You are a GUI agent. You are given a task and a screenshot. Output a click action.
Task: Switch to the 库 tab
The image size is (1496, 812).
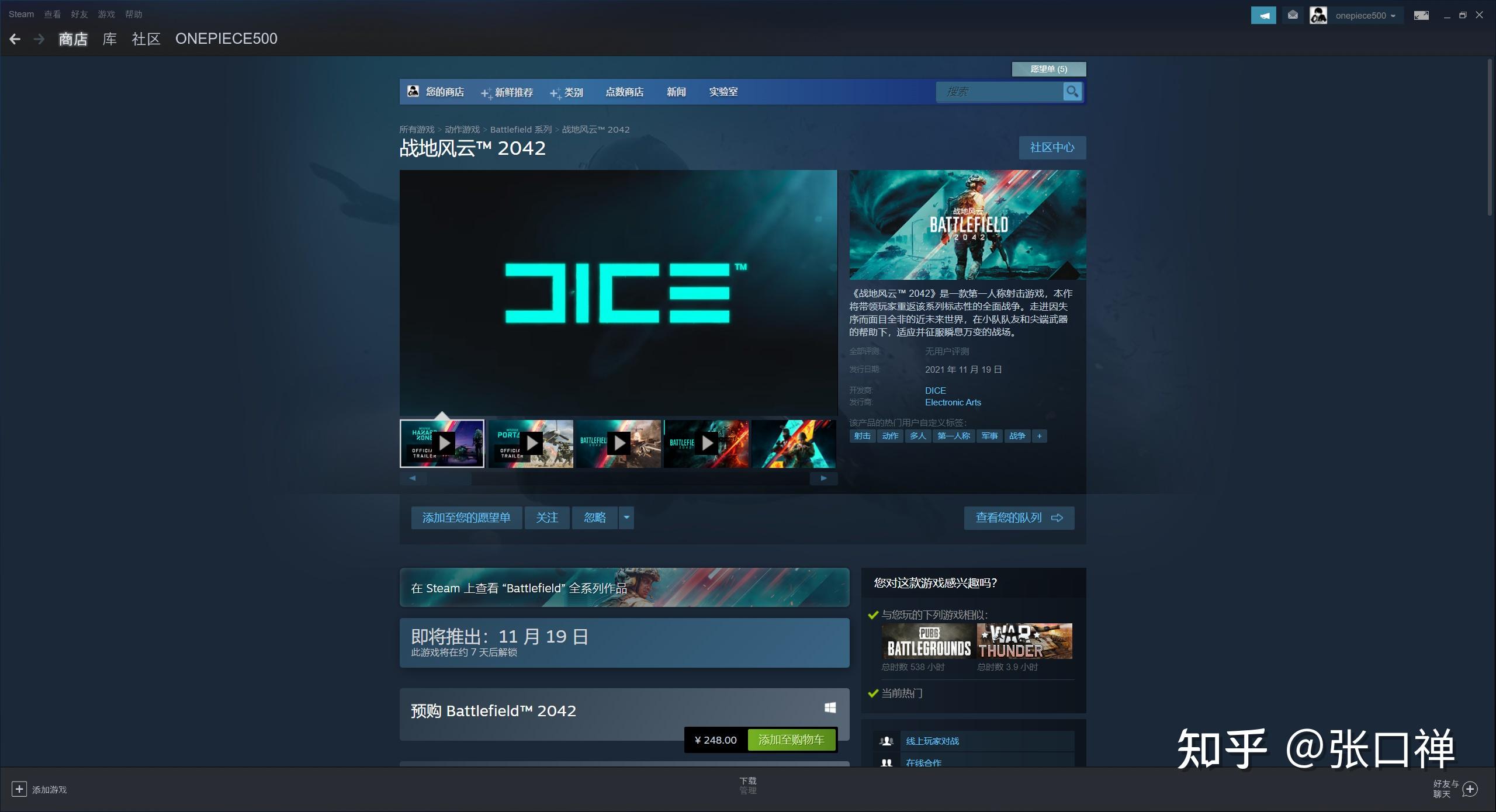pos(109,39)
